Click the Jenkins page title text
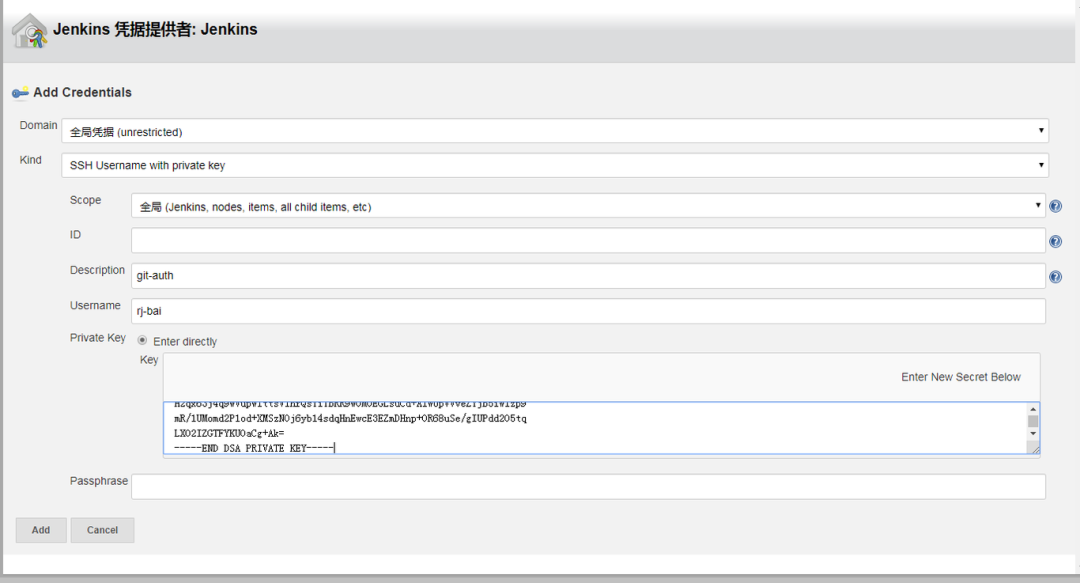The height and width of the screenshot is (583, 1080). tap(155, 29)
